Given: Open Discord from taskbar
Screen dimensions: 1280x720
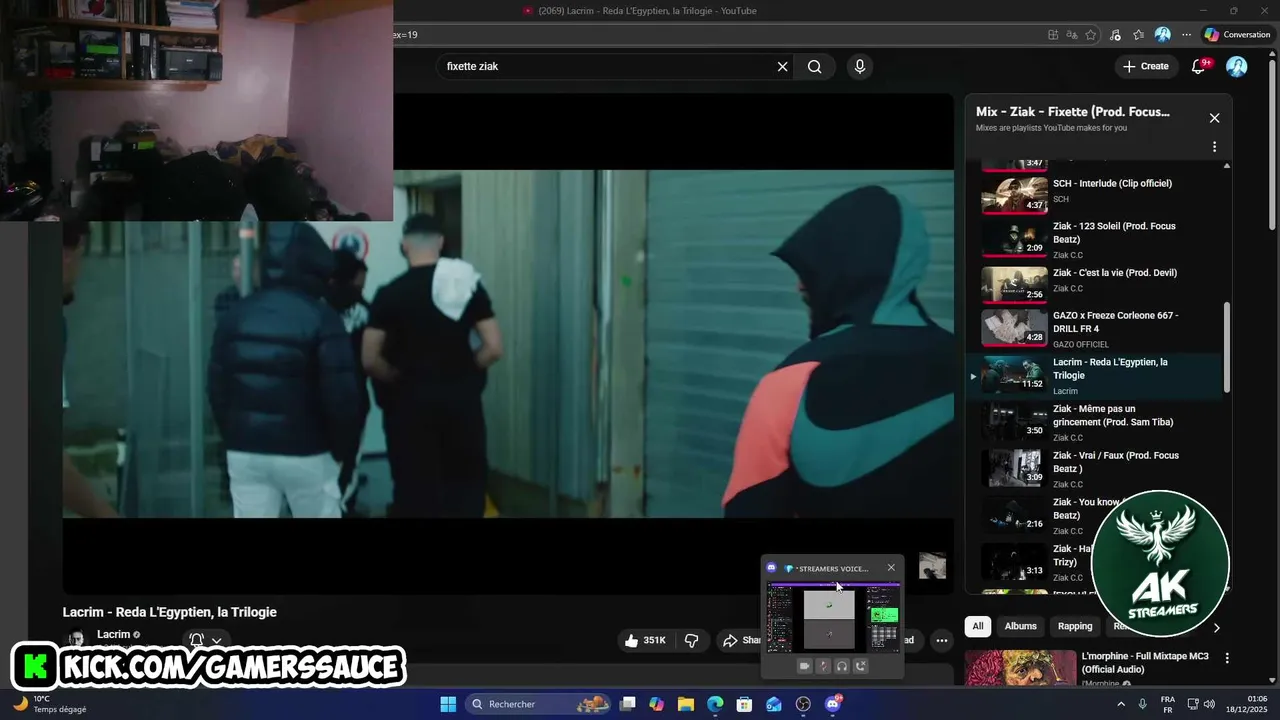Looking at the screenshot, I should click(x=832, y=704).
